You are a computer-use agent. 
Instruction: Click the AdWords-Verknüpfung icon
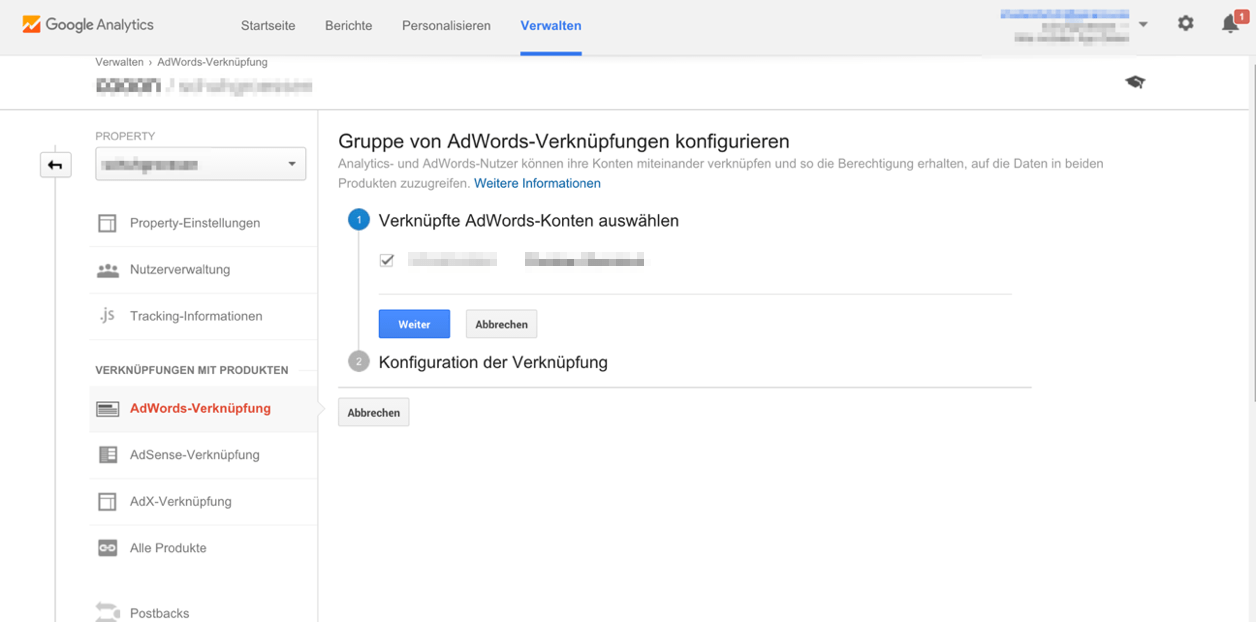107,409
